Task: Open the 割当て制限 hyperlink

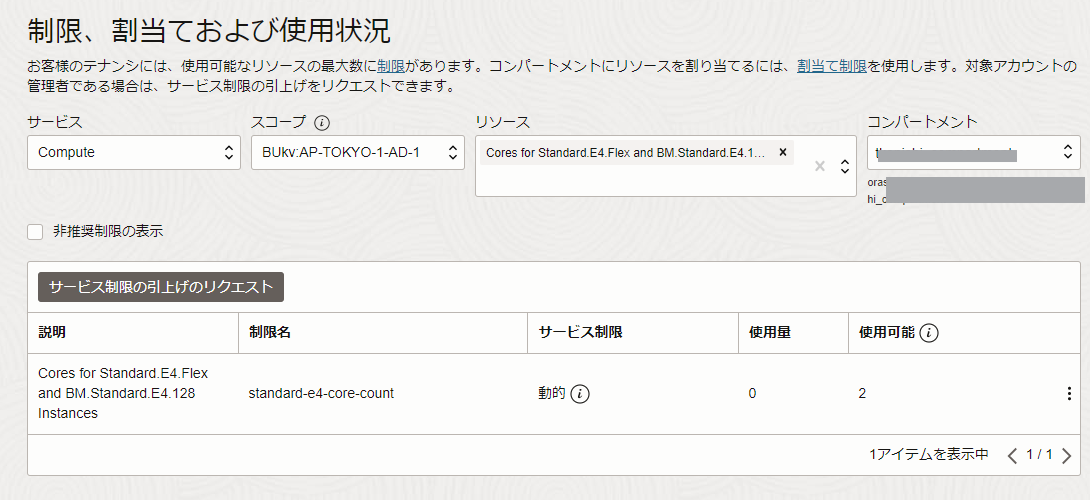Action: point(832,66)
